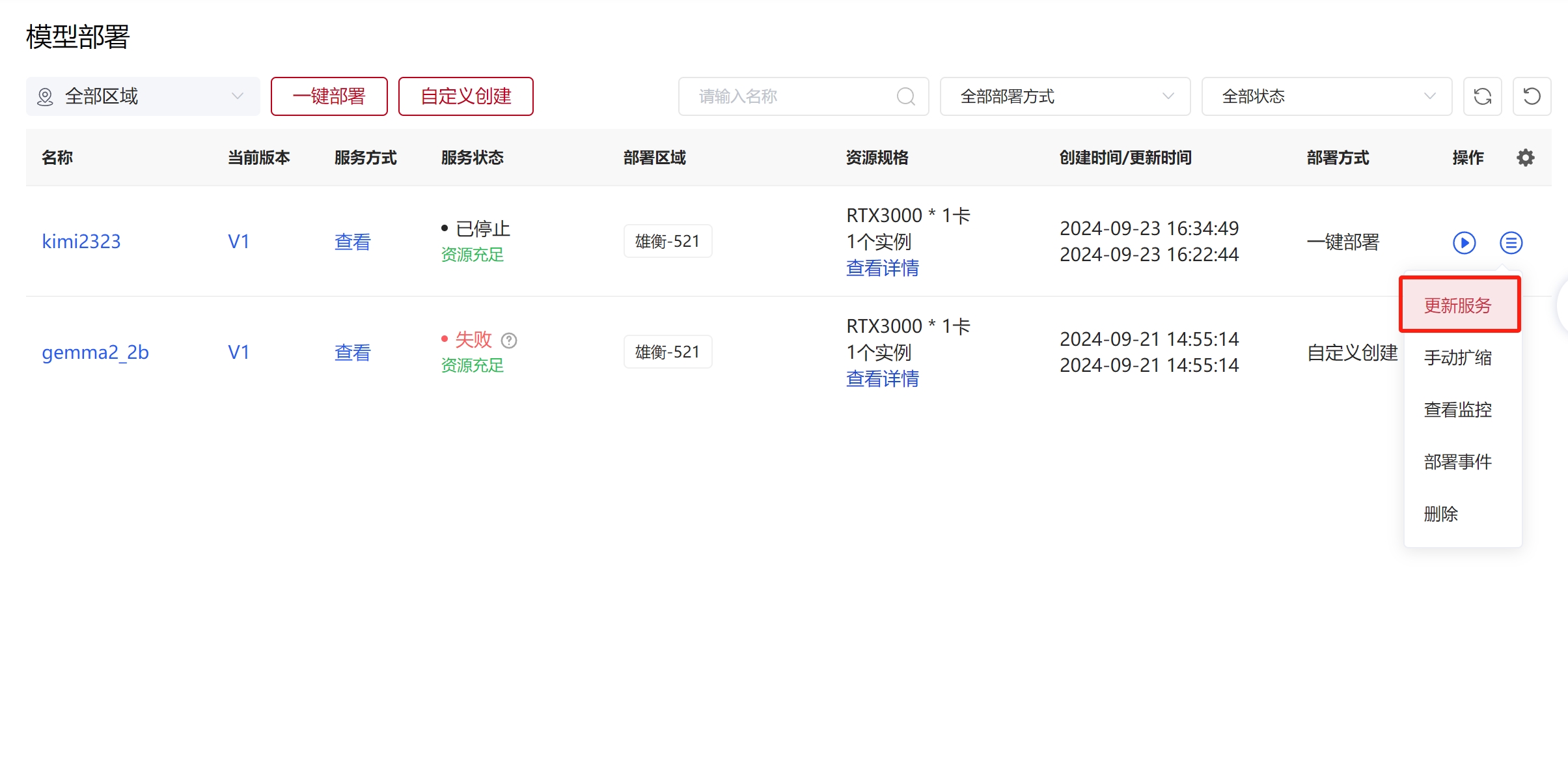The height and width of the screenshot is (760, 1568).
Task: Open the more actions menu icon for kimi2323
Action: 1511,242
